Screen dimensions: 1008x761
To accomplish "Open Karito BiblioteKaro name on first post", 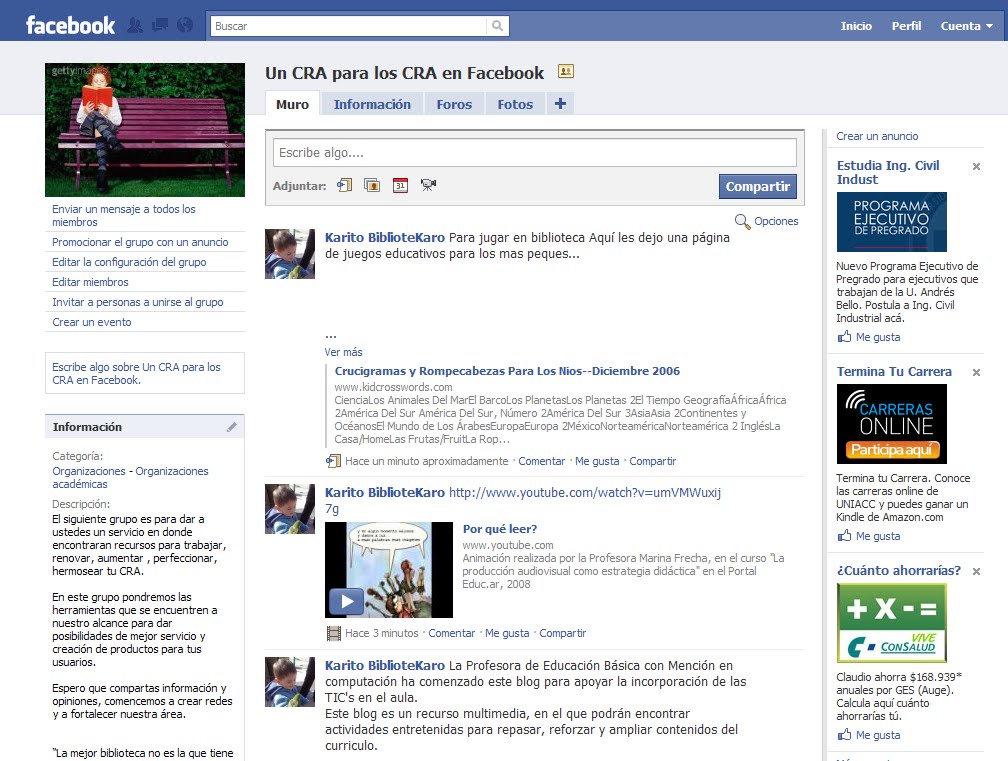I will [384, 238].
